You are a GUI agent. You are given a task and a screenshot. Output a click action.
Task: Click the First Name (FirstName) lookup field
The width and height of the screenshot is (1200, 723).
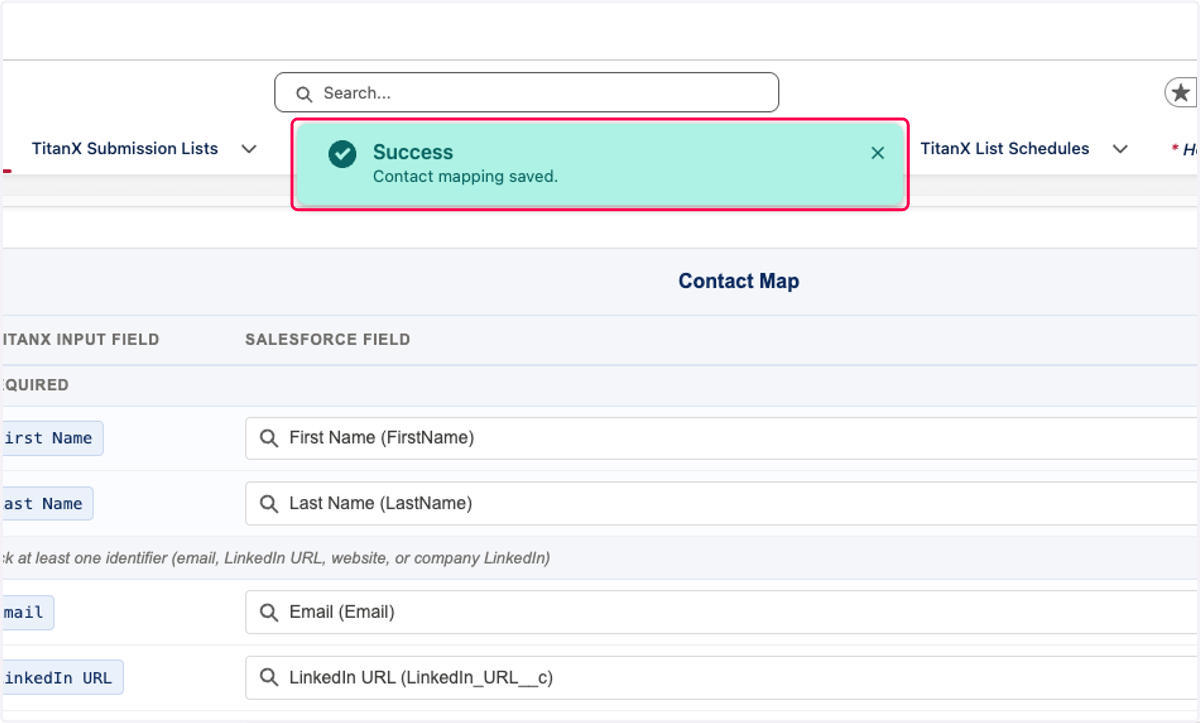722,438
